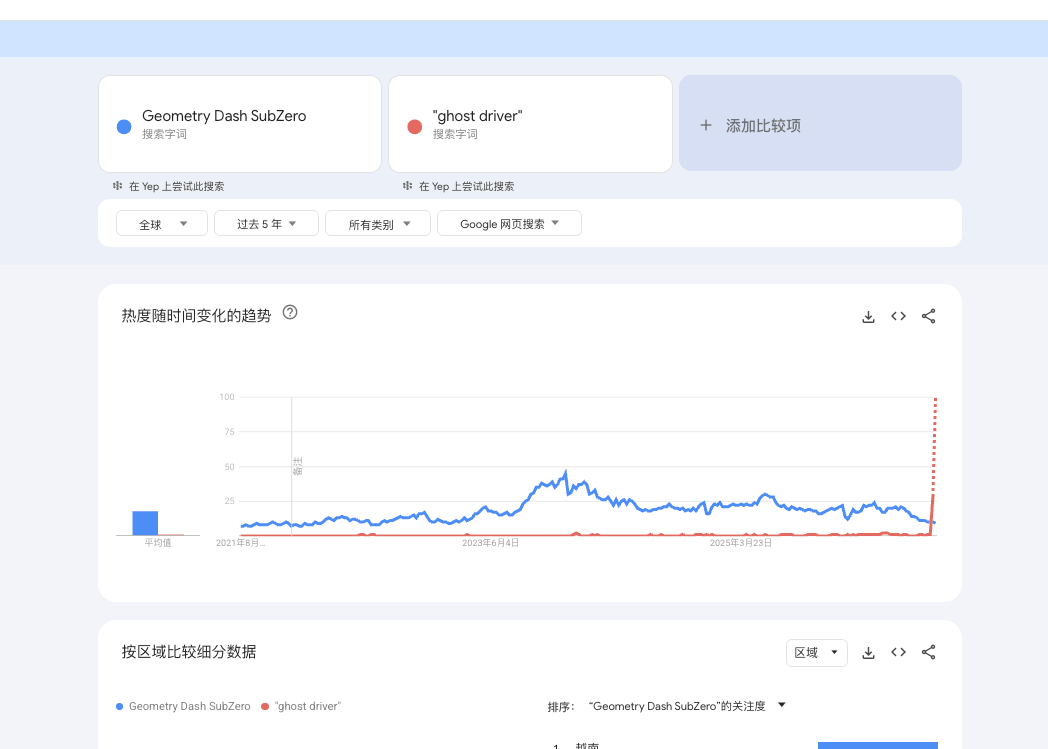1048x749 pixels.
Task: Open the Google 网页搜索 type dropdown
Action: pos(509,224)
